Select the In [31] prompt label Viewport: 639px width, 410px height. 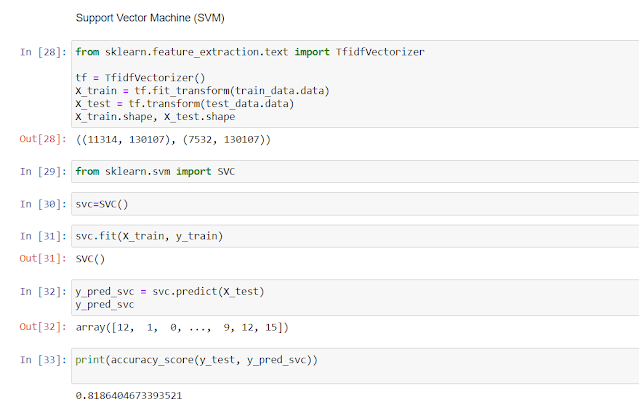(40, 238)
